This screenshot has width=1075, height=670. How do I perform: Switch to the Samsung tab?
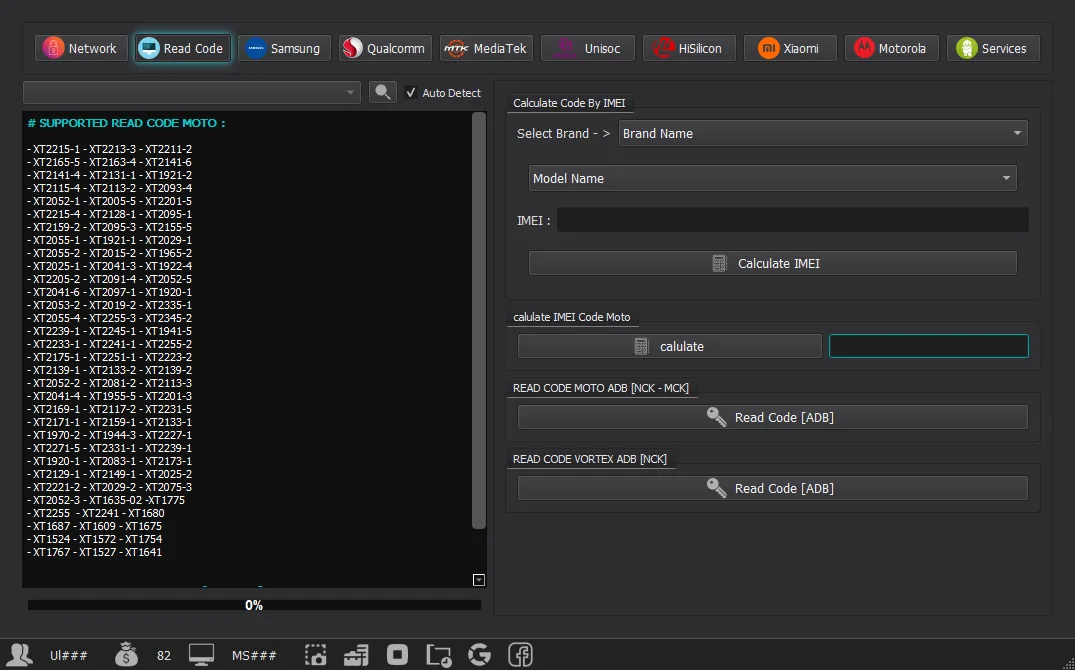[284, 49]
